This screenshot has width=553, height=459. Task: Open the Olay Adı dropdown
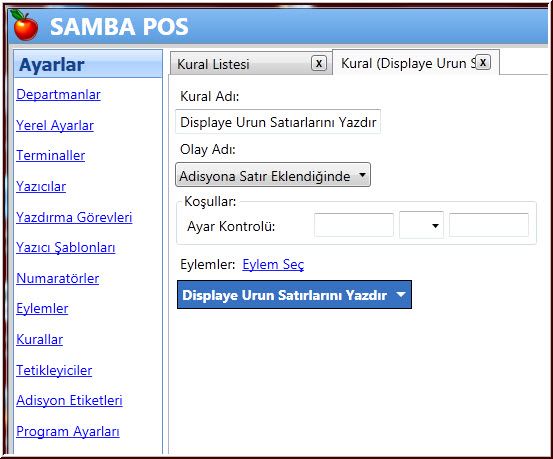click(273, 175)
